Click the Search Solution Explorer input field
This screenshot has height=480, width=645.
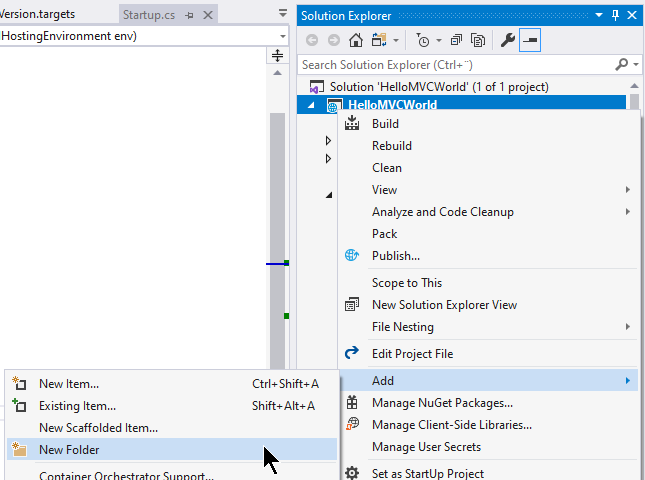[455, 65]
